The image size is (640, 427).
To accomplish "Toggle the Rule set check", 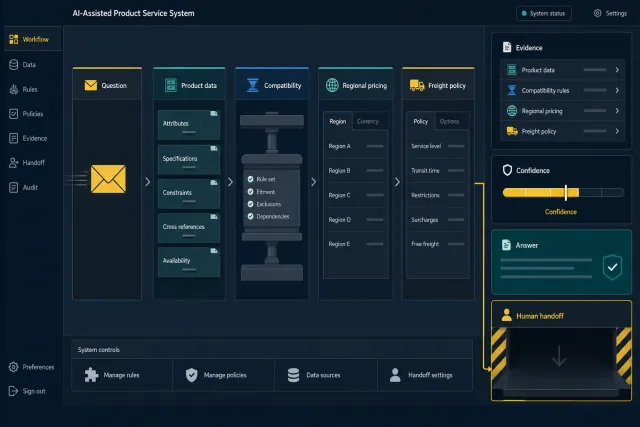I will (251, 179).
